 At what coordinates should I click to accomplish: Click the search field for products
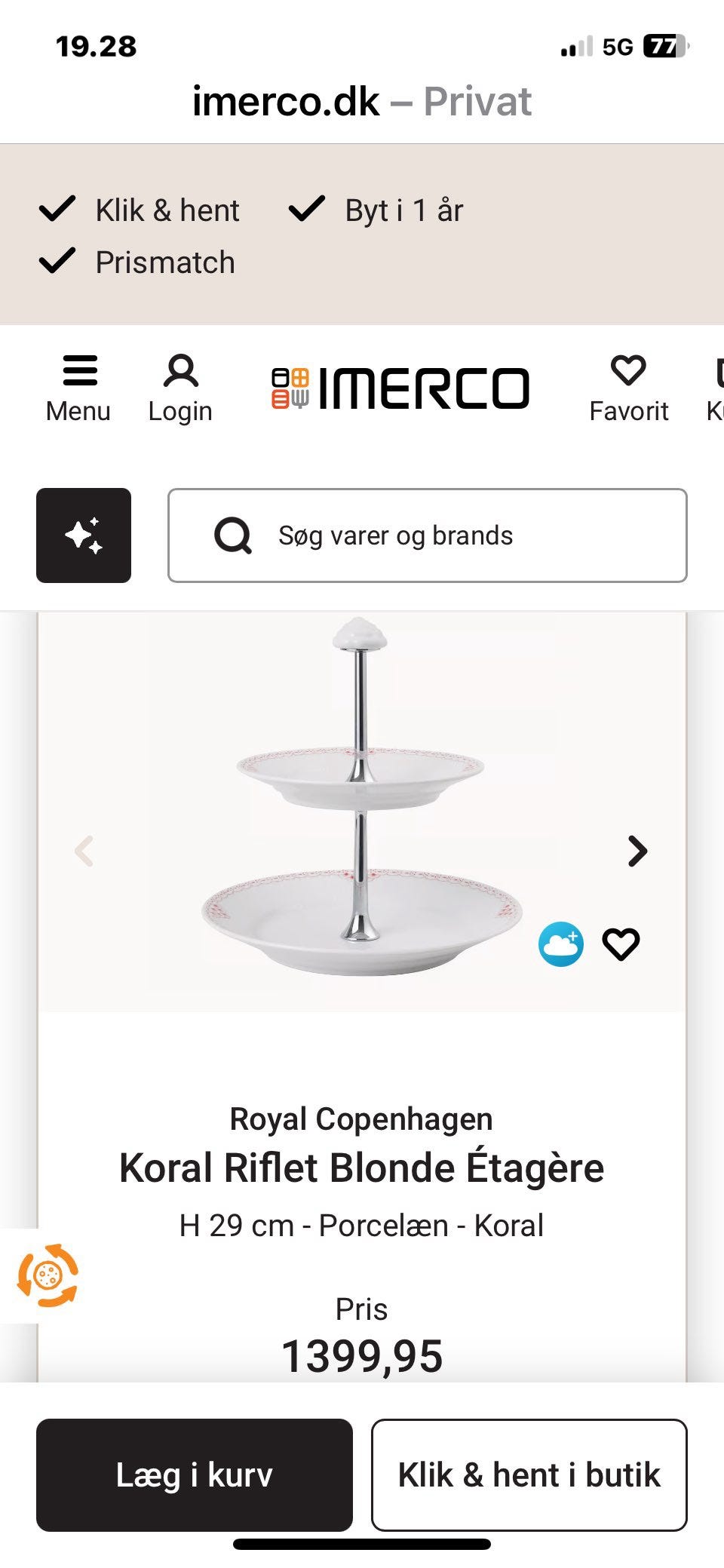tap(452, 535)
